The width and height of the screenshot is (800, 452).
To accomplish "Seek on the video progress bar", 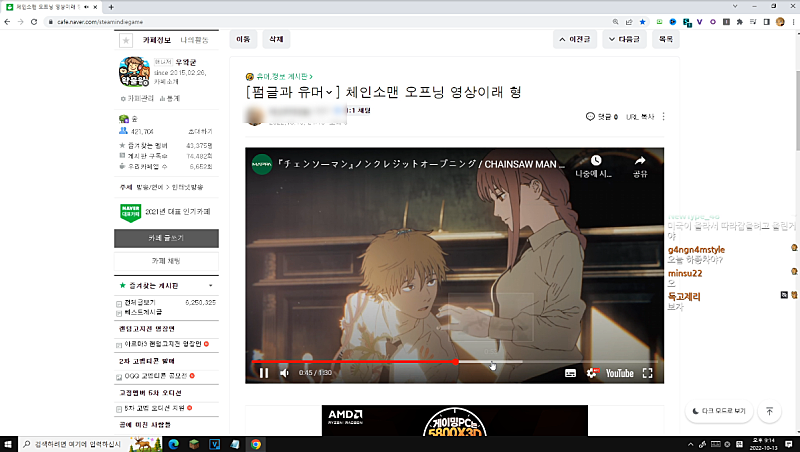I will pos(455,362).
